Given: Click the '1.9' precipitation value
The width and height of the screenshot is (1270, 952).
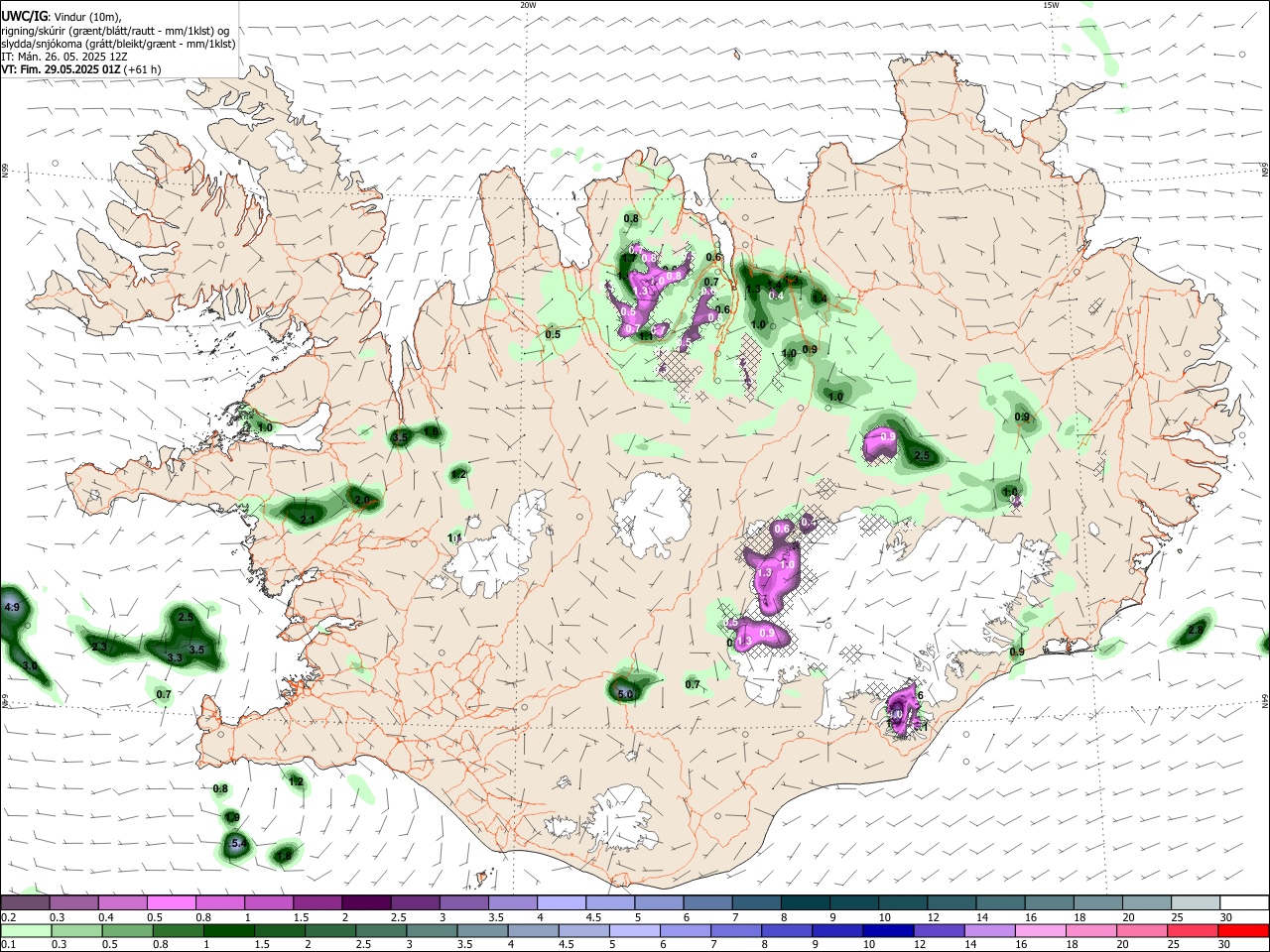Looking at the screenshot, I should 232,816.
